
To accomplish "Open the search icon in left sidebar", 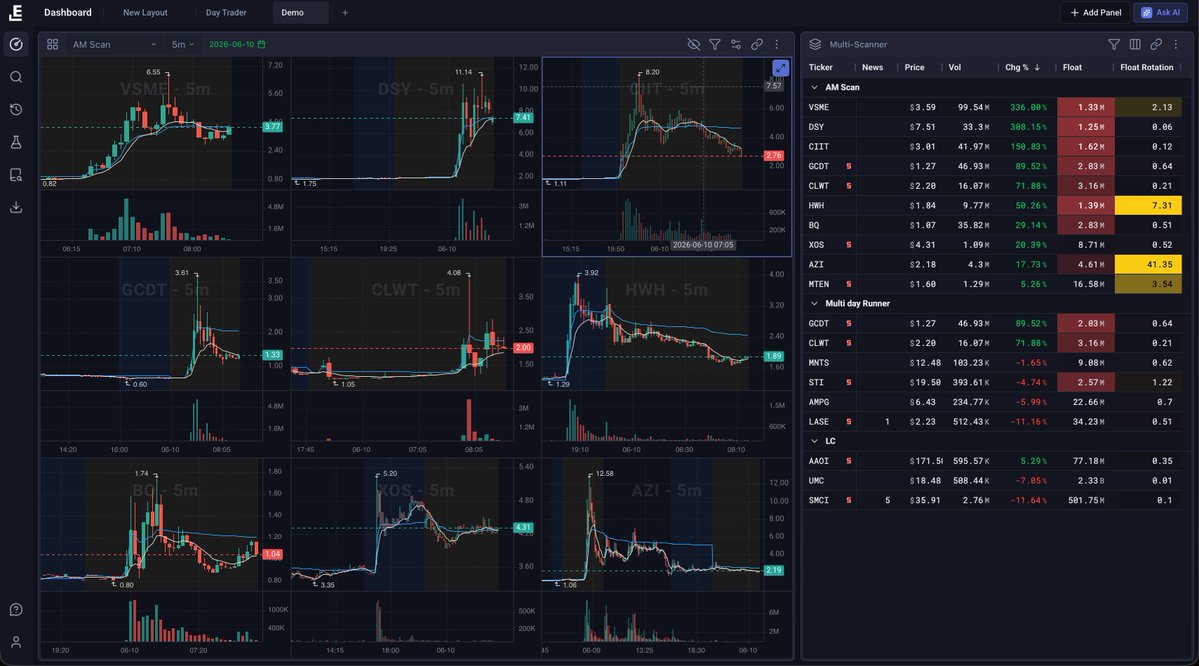I will pyautogui.click(x=16, y=77).
